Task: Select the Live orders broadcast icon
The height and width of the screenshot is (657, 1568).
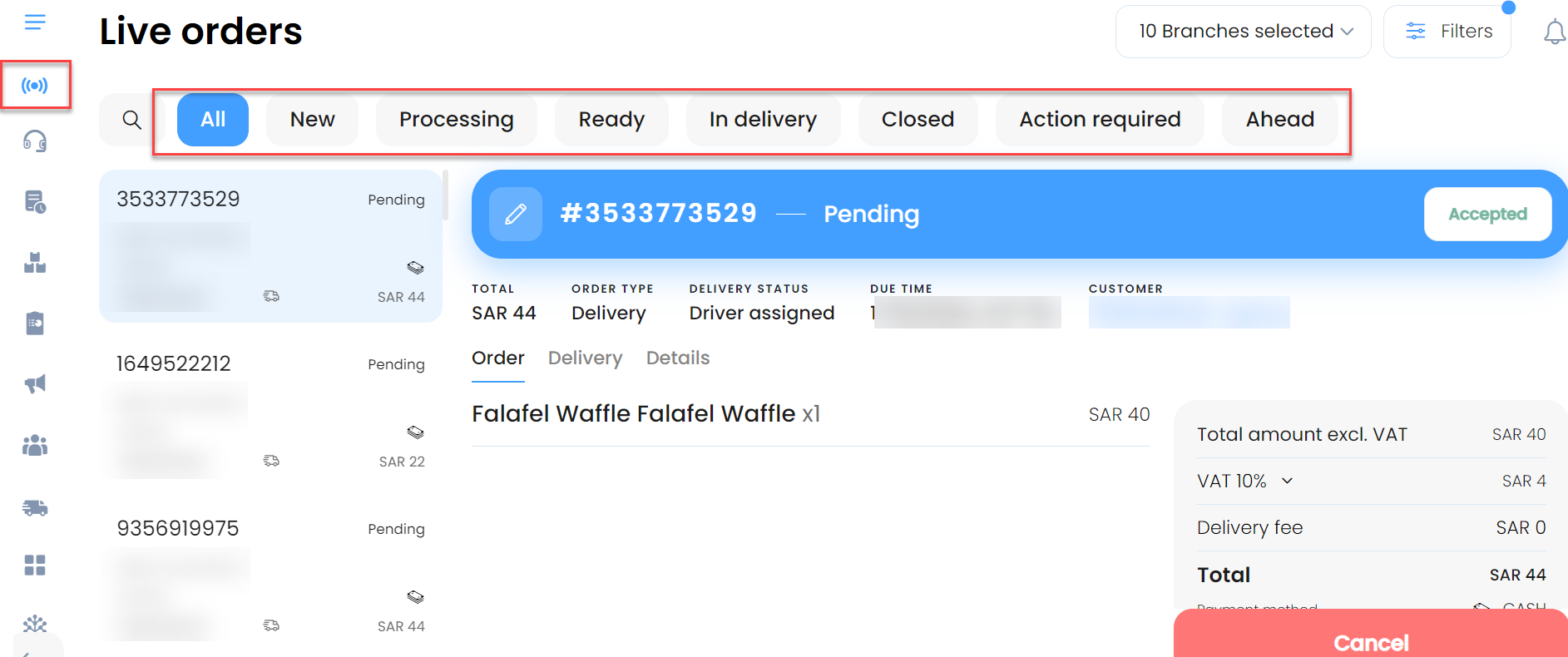Action: click(x=35, y=85)
